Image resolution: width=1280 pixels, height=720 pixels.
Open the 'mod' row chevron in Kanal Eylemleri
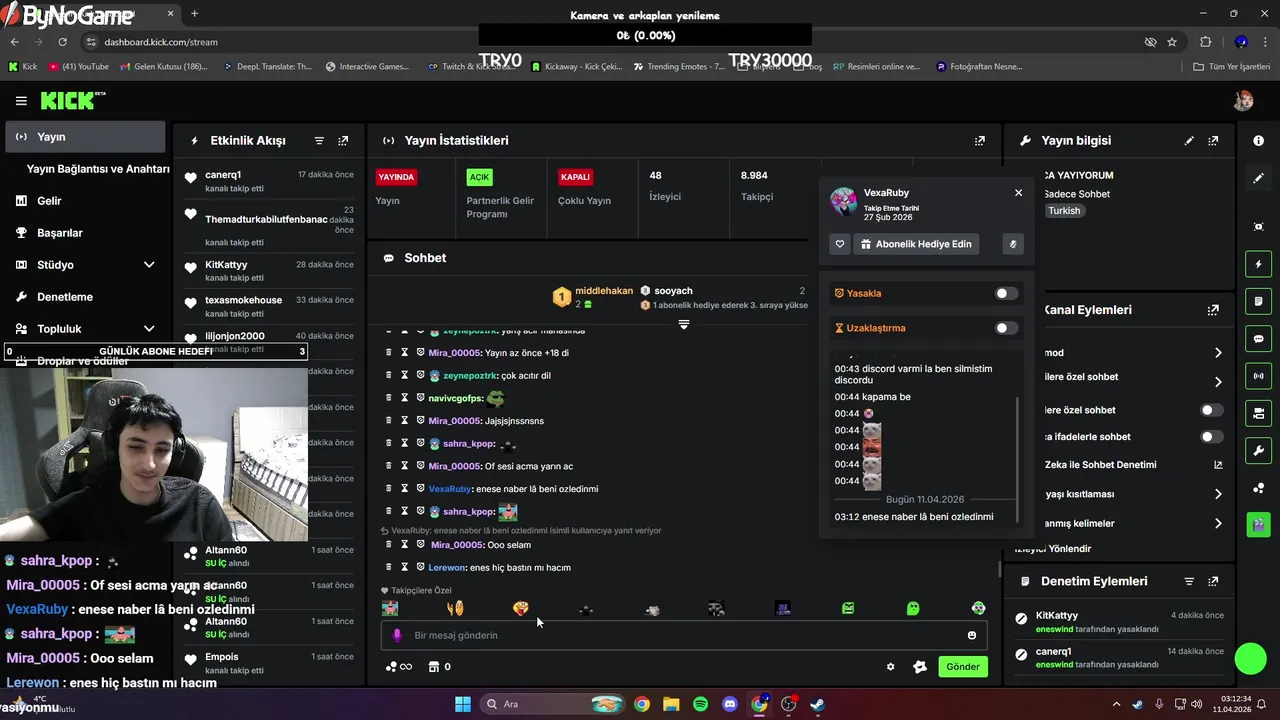1218,353
